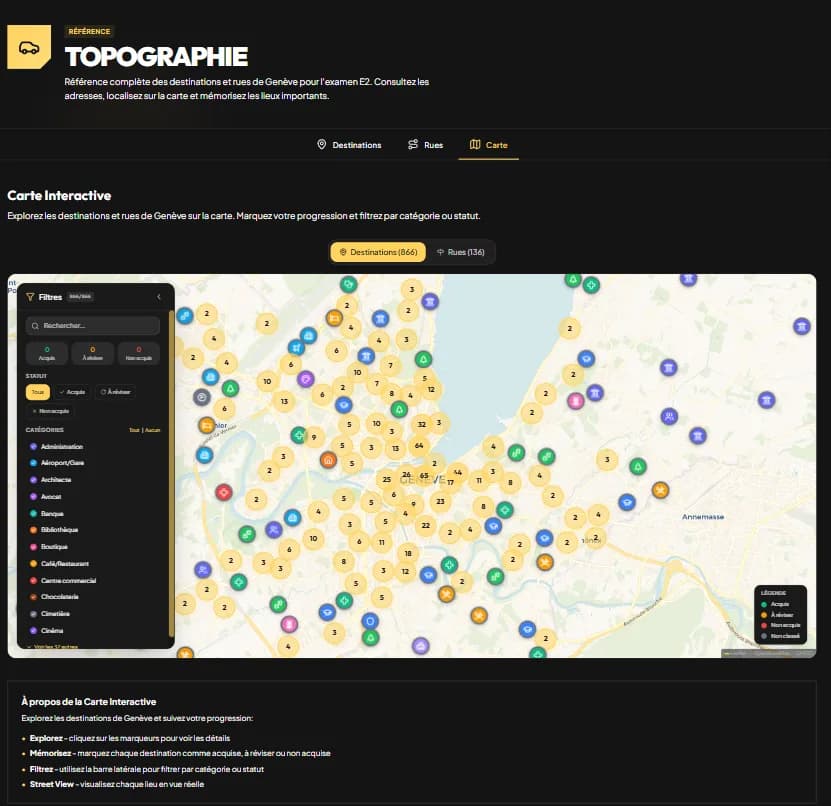
Task: Click the À réviser counter card
Action: pyautogui.click(x=93, y=353)
